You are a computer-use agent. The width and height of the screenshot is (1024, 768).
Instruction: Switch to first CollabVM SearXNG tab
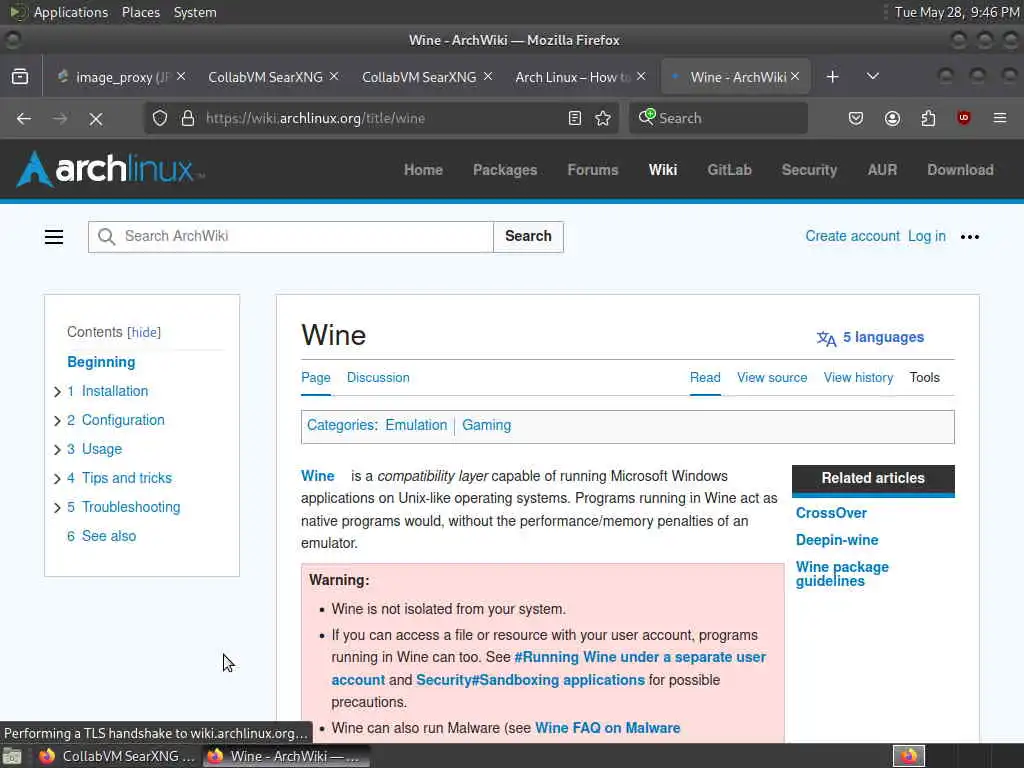[x=265, y=77]
